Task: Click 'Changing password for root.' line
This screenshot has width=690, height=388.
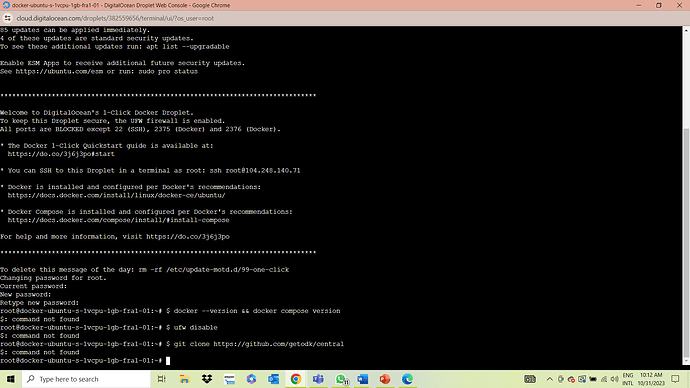Action: coord(53,278)
